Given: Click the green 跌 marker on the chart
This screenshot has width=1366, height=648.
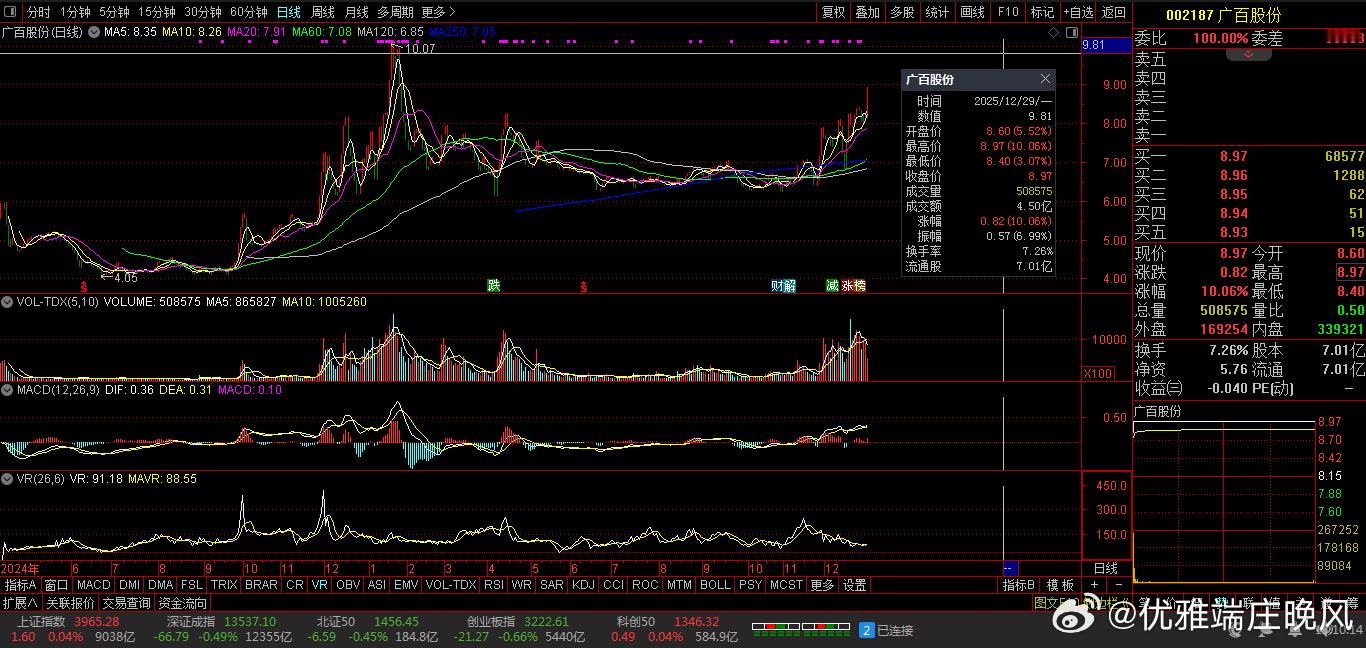Looking at the screenshot, I should click(493, 286).
